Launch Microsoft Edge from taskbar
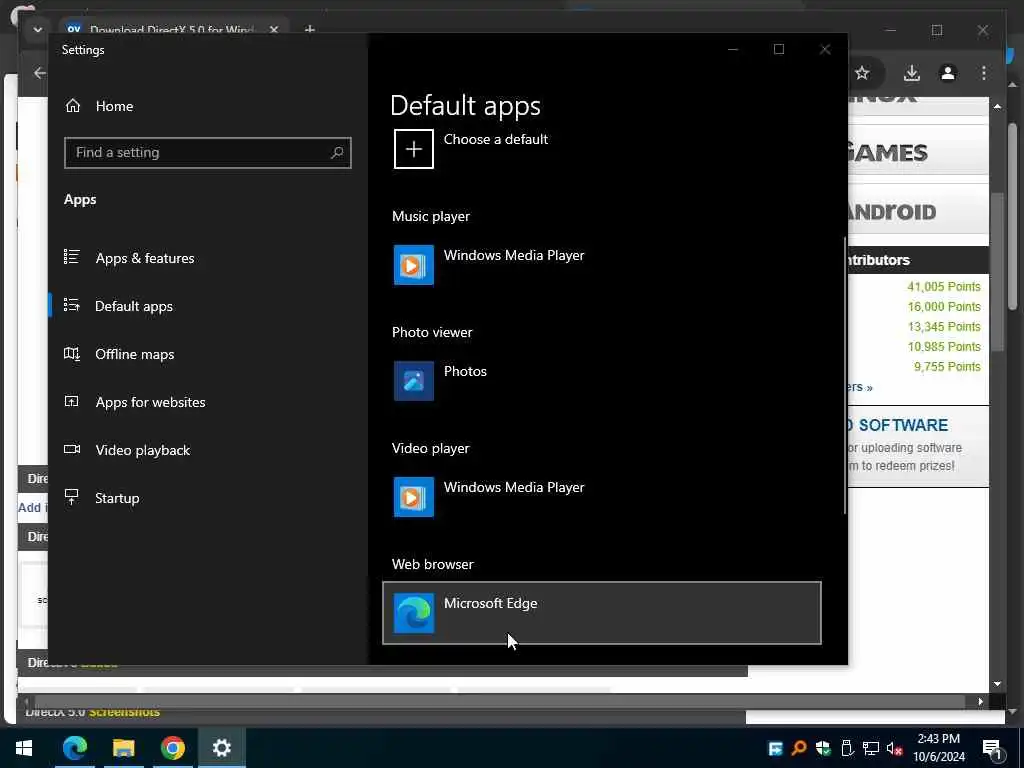1024x768 pixels. pyautogui.click(x=74, y=748)
